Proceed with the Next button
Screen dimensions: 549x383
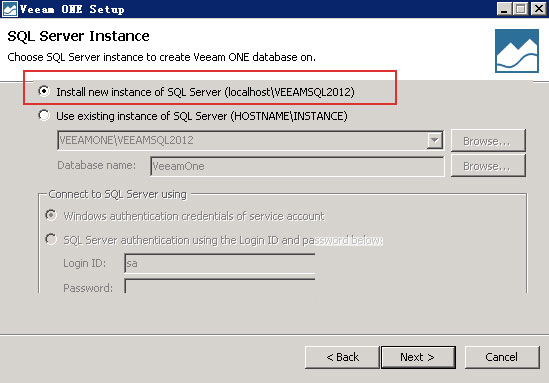(418, 357)
